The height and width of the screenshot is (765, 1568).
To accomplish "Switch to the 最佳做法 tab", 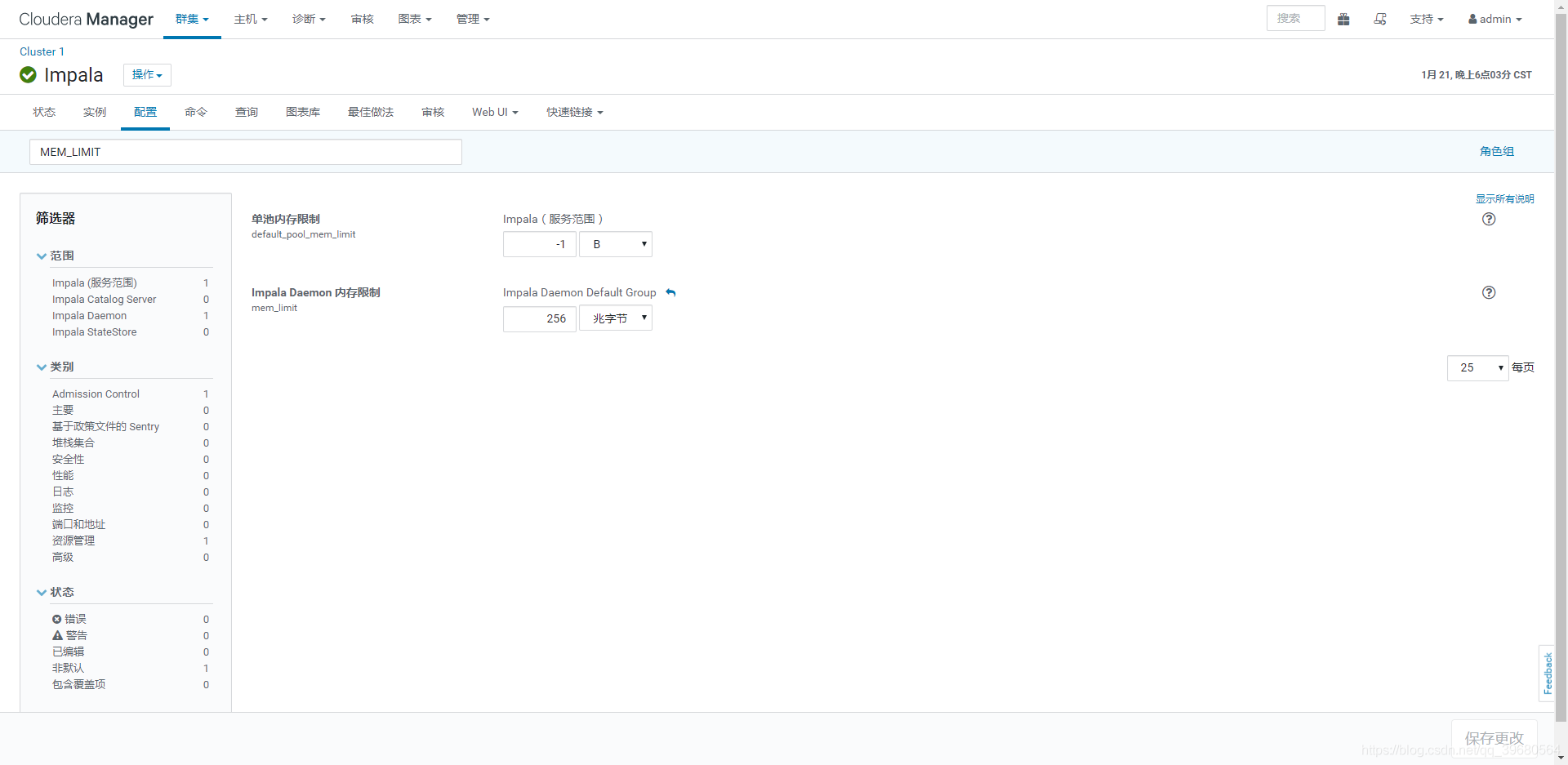I will tap(371, 112).
